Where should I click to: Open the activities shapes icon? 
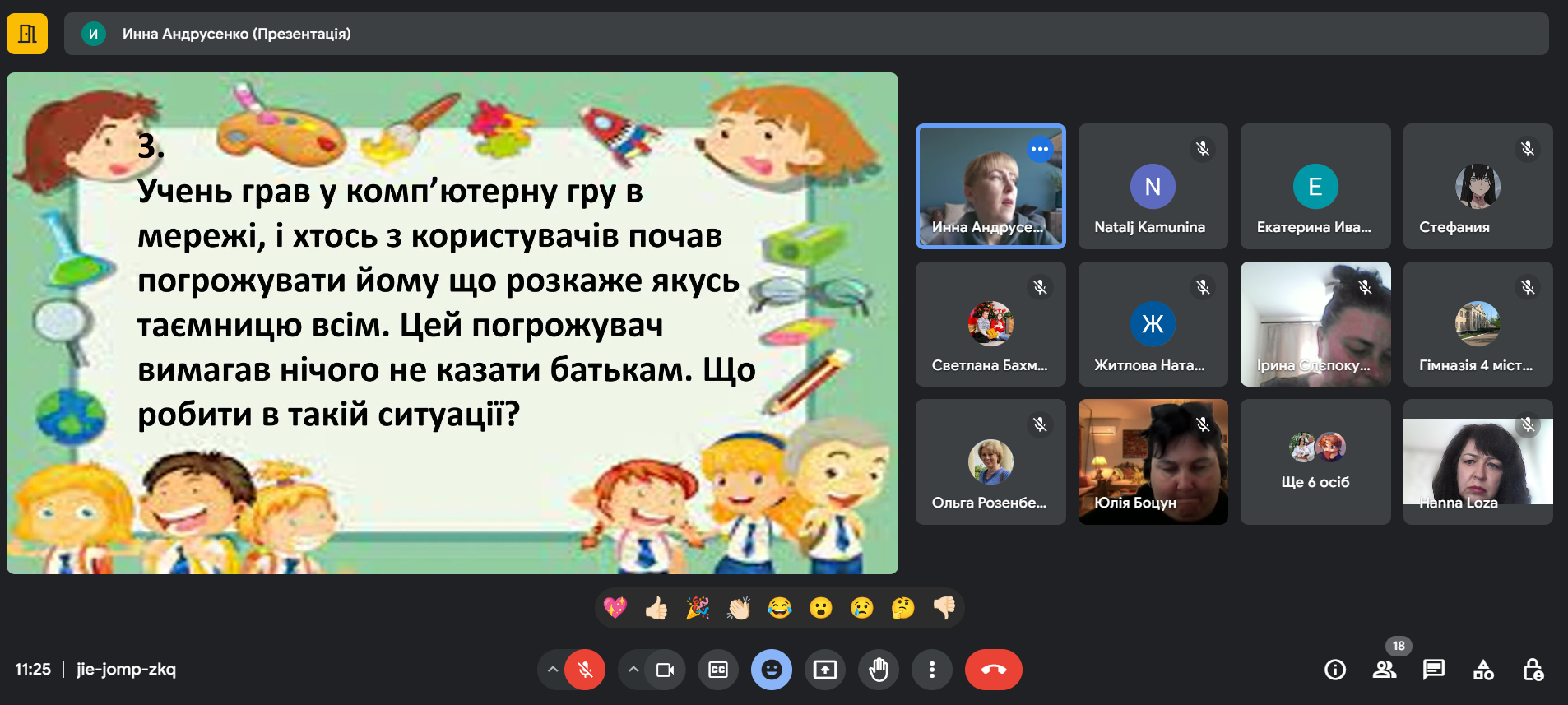click(1483, 670)
